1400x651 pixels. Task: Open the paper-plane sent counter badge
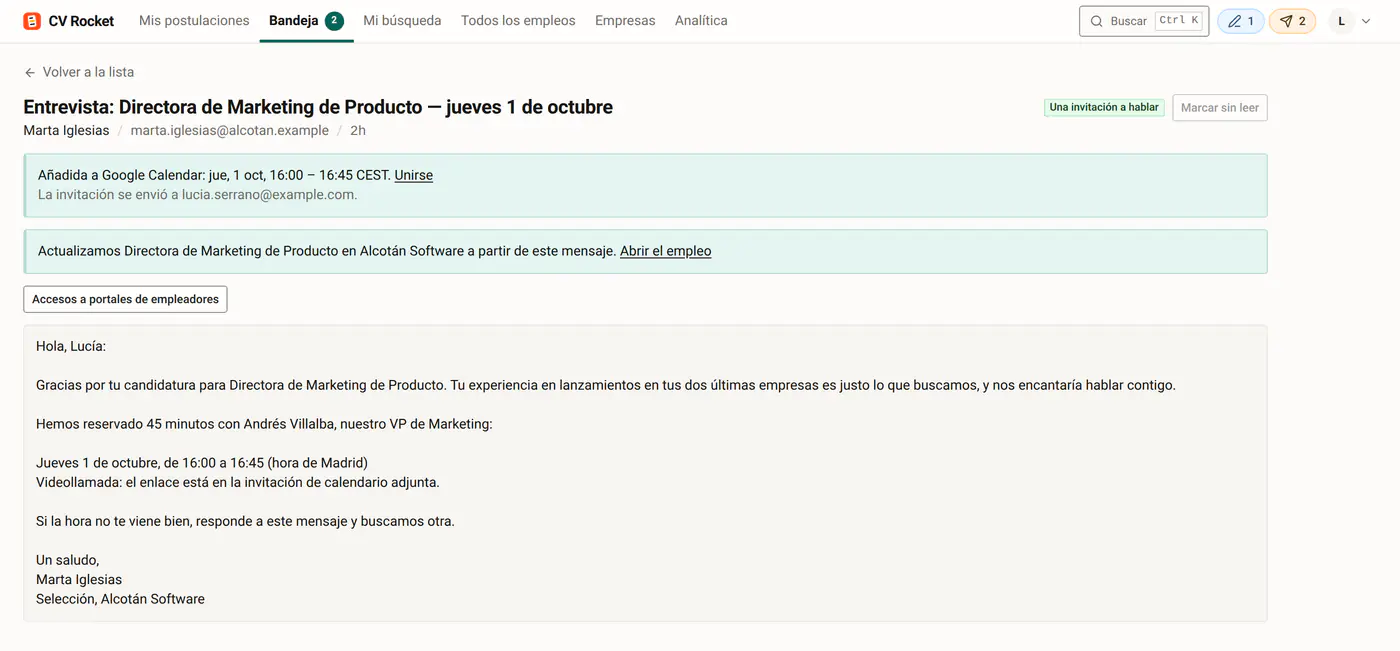pyautogui.click(x=1293, y=21)
